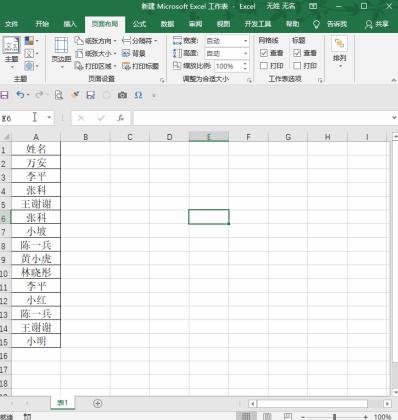398x420 pixels.
Task: Open the Data (数据) ribbon tab
Action: pyautogui.click(x=167, y=24)
